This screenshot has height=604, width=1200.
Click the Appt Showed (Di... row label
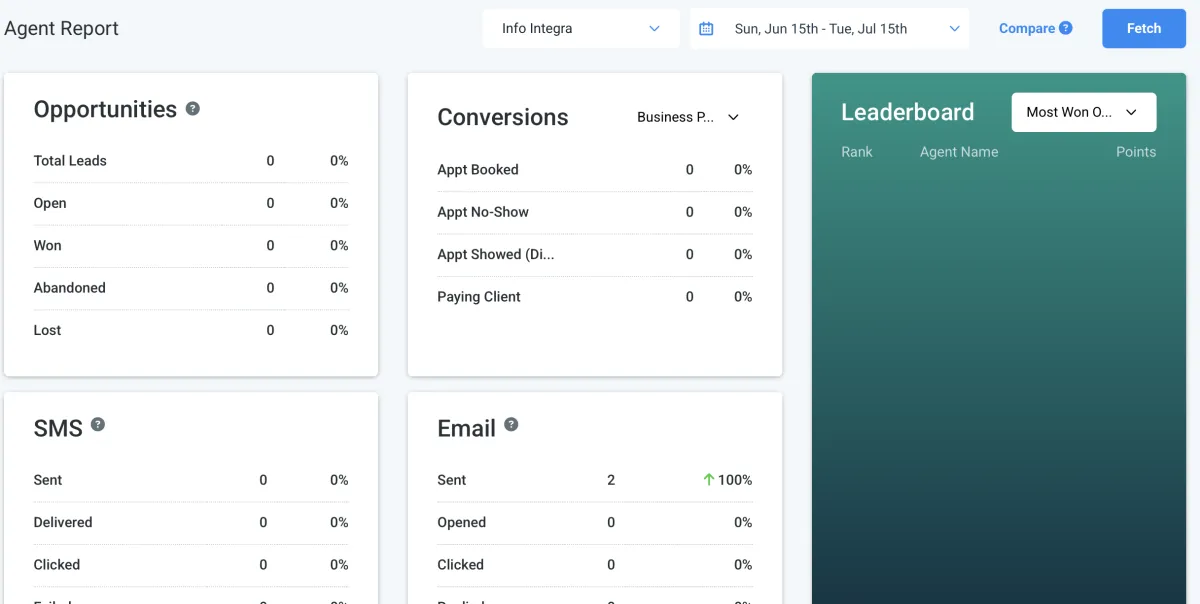496,254
